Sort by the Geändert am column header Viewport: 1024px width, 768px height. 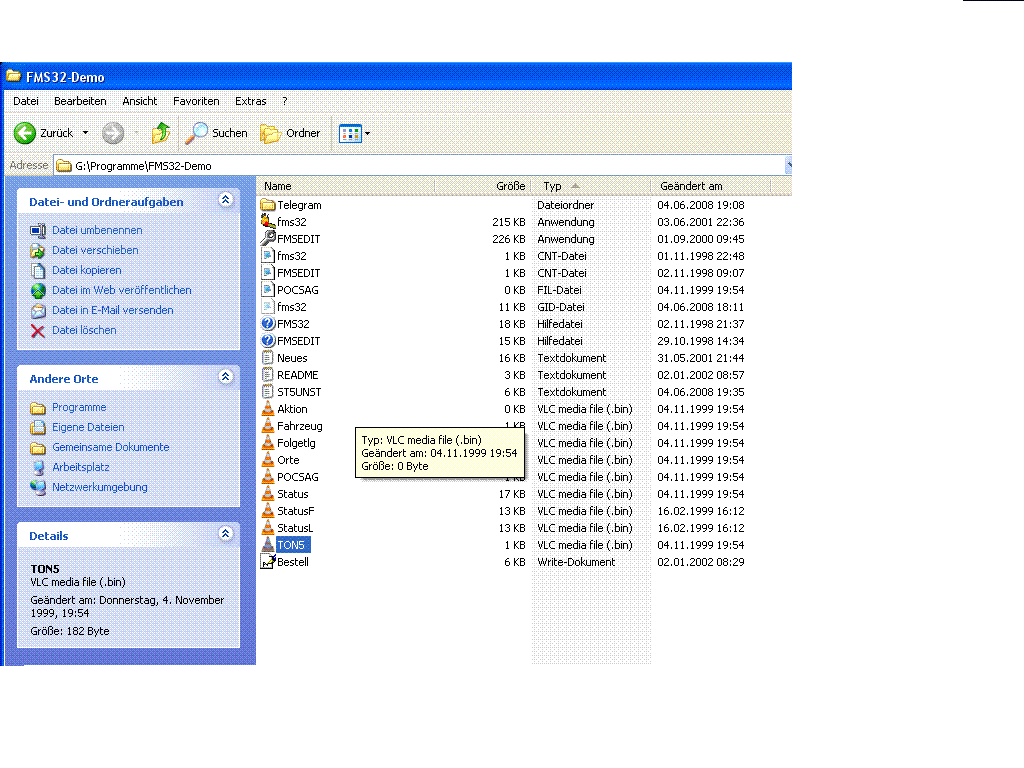pos(711,186)
